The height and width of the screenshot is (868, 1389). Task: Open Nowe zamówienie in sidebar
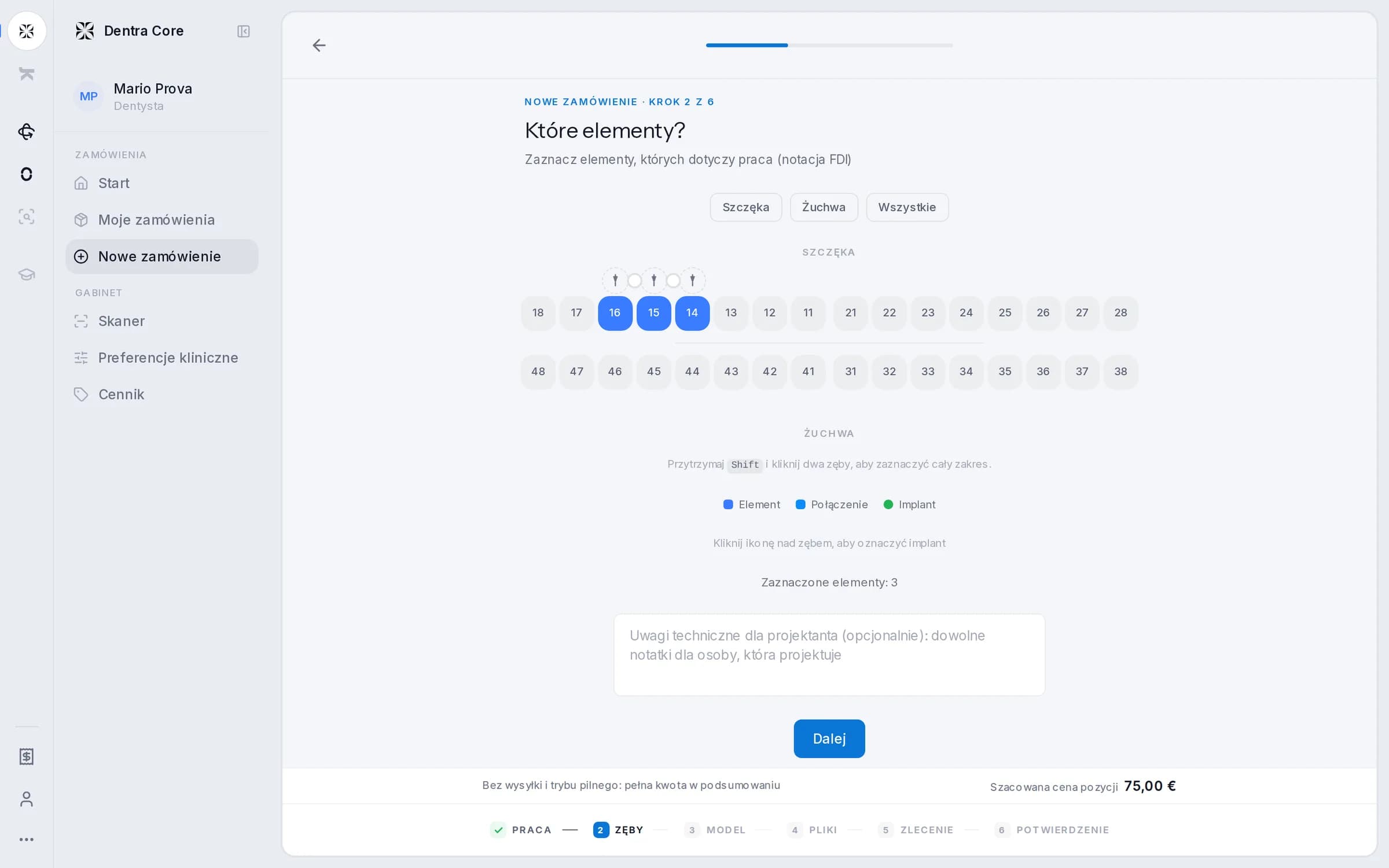pos(162,256)
